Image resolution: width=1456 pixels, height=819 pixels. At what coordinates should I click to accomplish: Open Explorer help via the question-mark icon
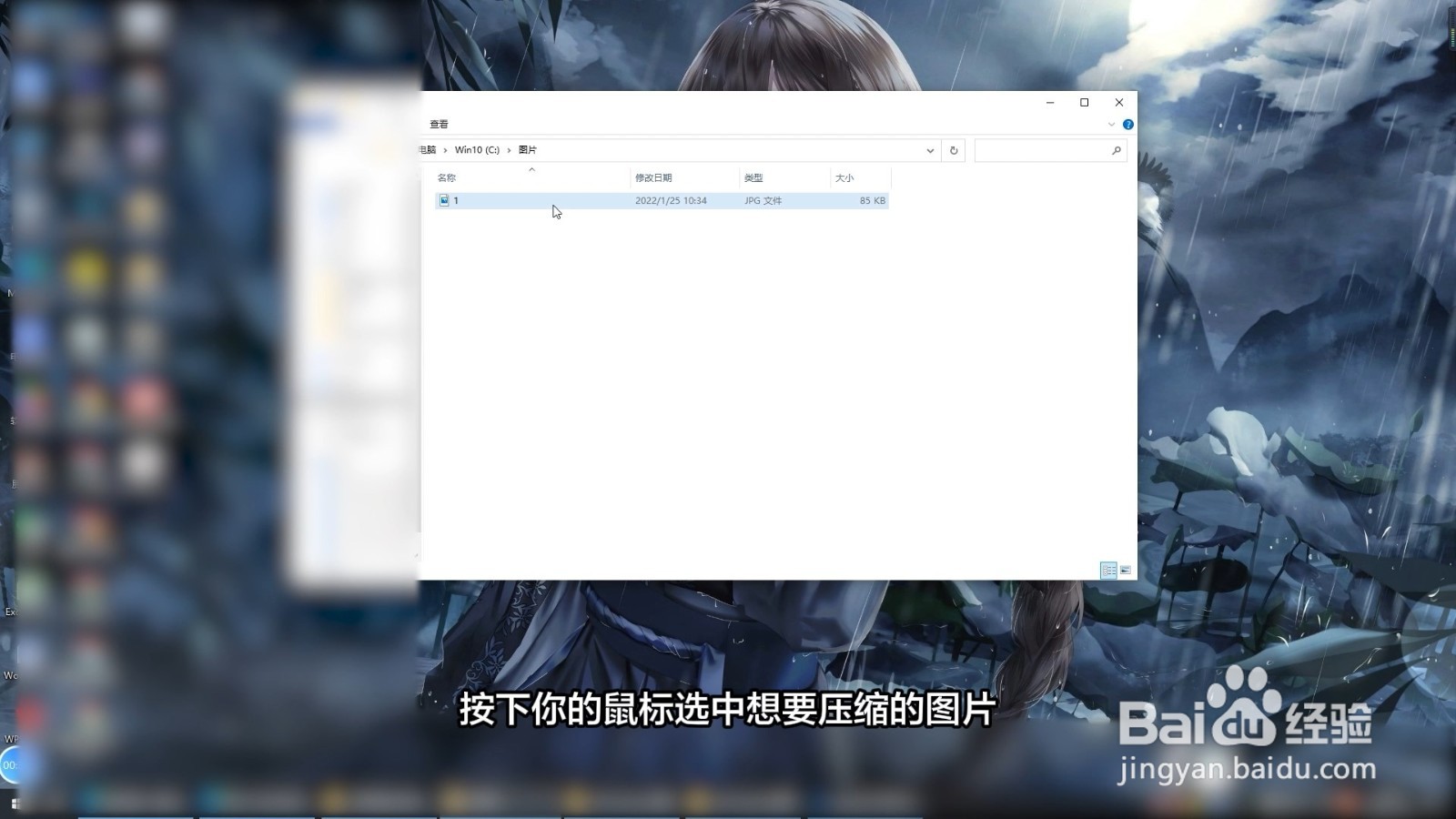tap(1128, 125)
